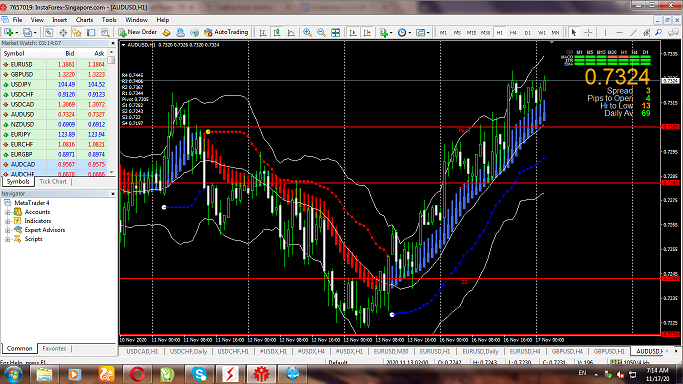Zoom out on the chart
This screenshot has width=683, height=384.
(x=321, y=33)
